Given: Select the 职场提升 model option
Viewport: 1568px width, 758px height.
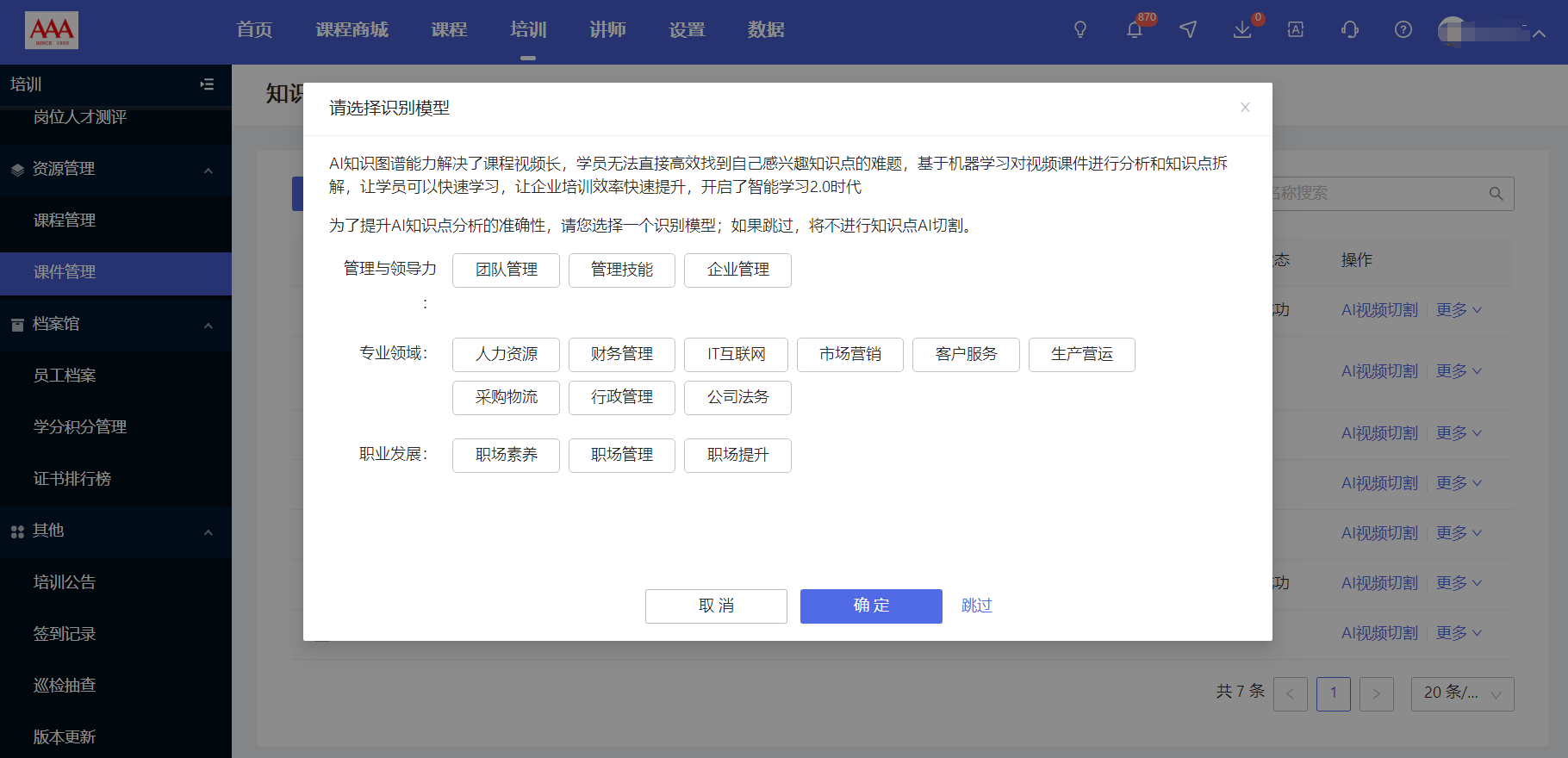Looking at the screenshot, I should (x=737, y=455).
